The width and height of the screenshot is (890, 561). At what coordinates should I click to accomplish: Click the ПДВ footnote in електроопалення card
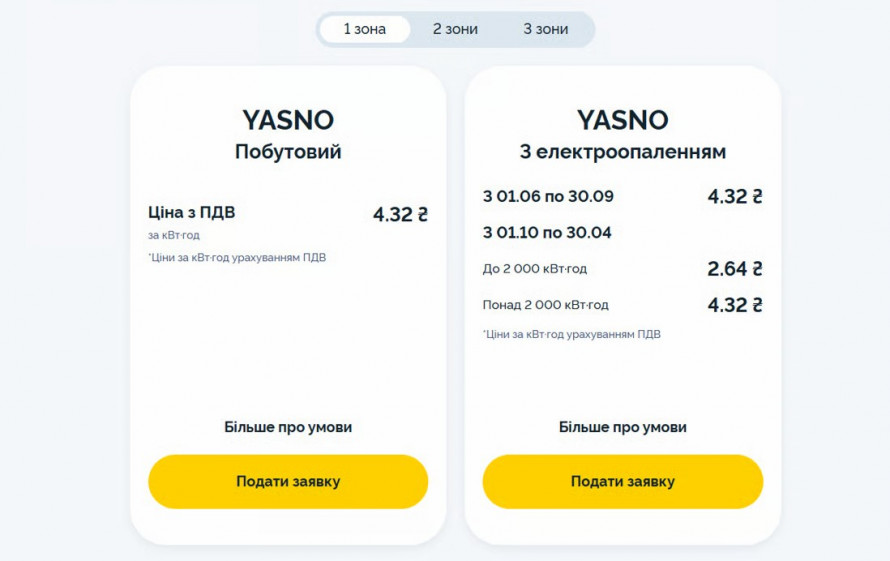(x=571, y=334)
